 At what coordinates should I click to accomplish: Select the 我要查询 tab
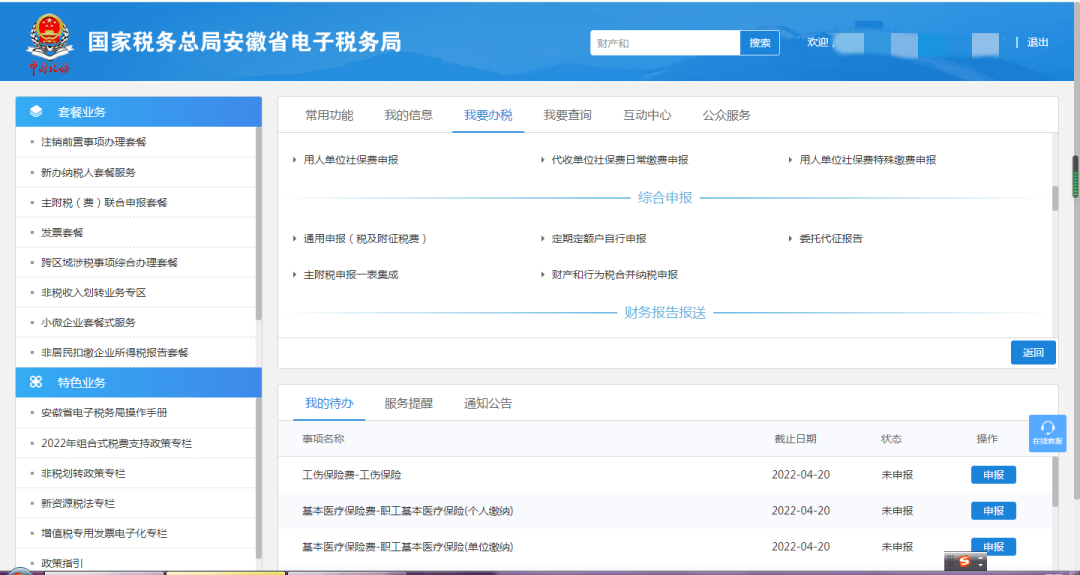pos(567,115)
